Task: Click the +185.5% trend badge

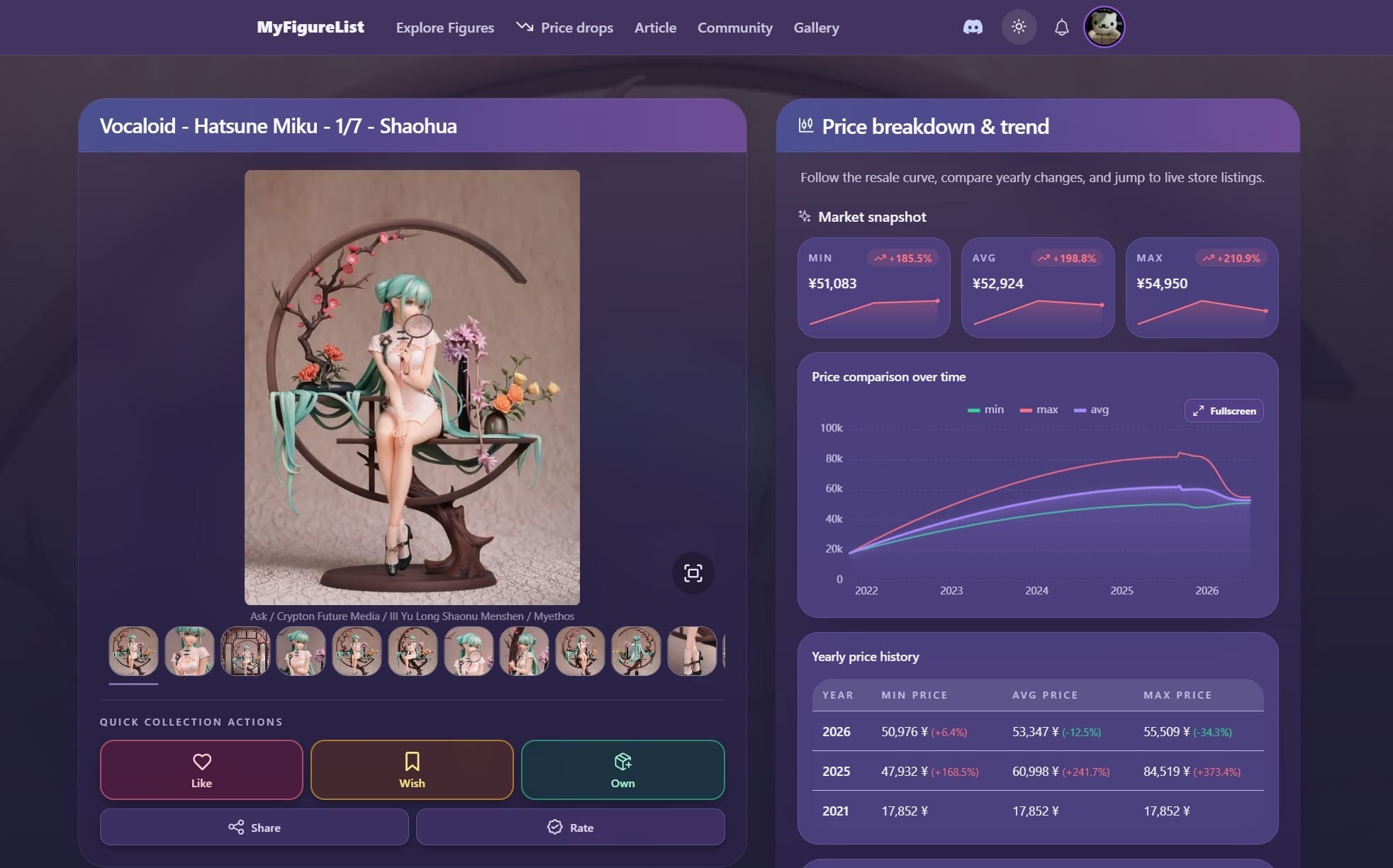Action: click(x=903, y=258)
